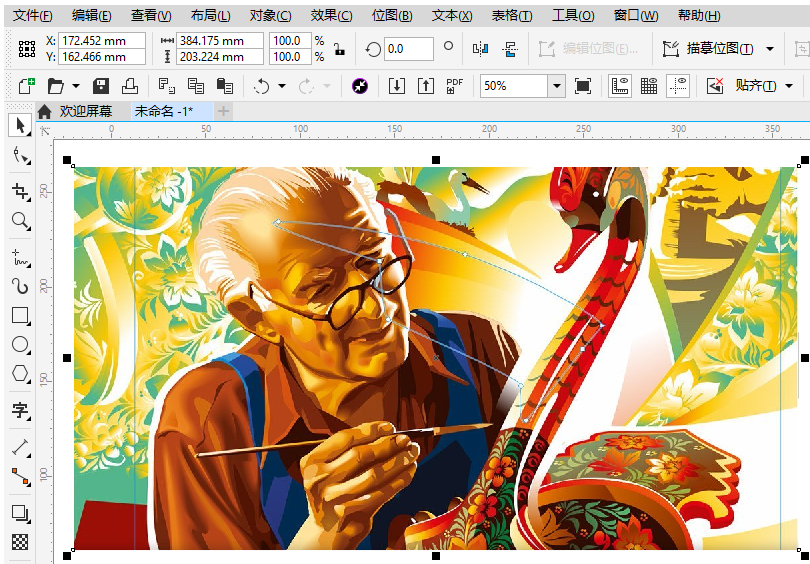Open the 效果 menu
Screen dimensions: 810x564
[x=332, y=16]
